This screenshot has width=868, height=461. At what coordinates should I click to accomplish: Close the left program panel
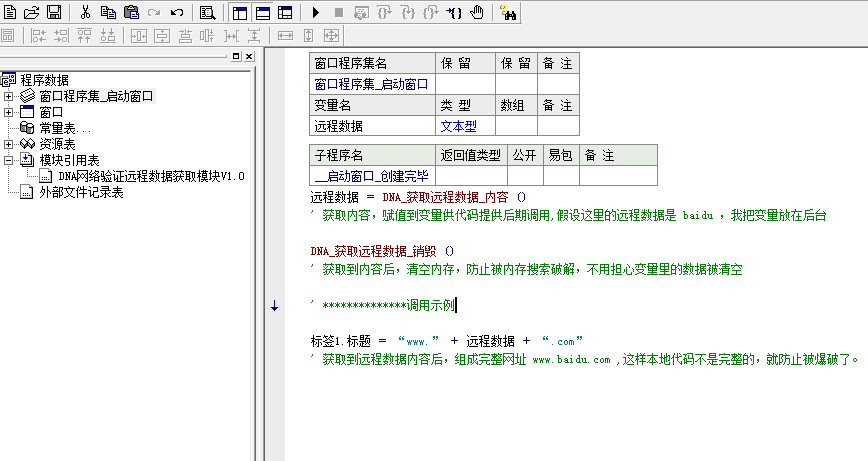click(249, 56)
